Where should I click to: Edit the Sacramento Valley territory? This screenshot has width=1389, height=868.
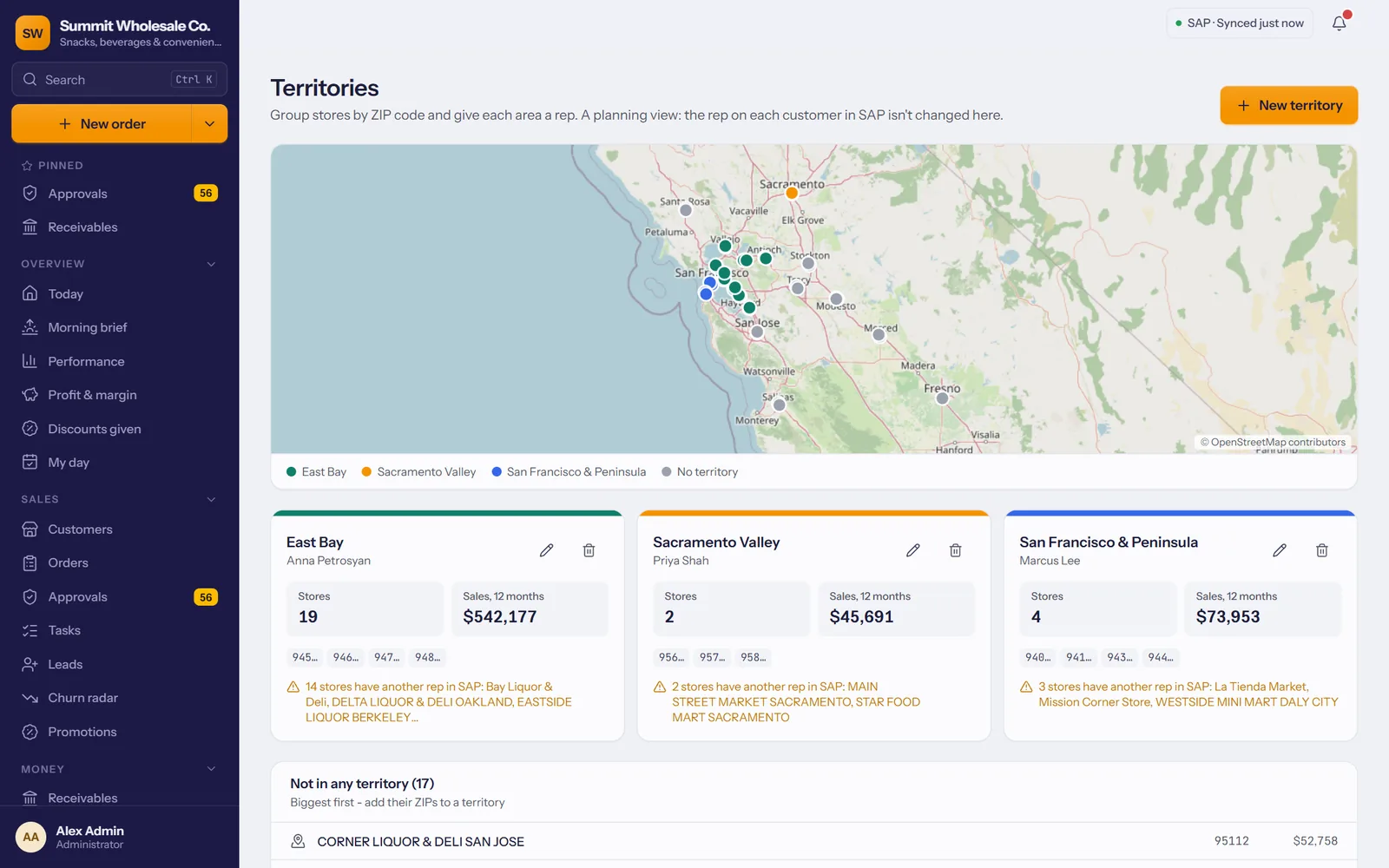click(912, 550)
